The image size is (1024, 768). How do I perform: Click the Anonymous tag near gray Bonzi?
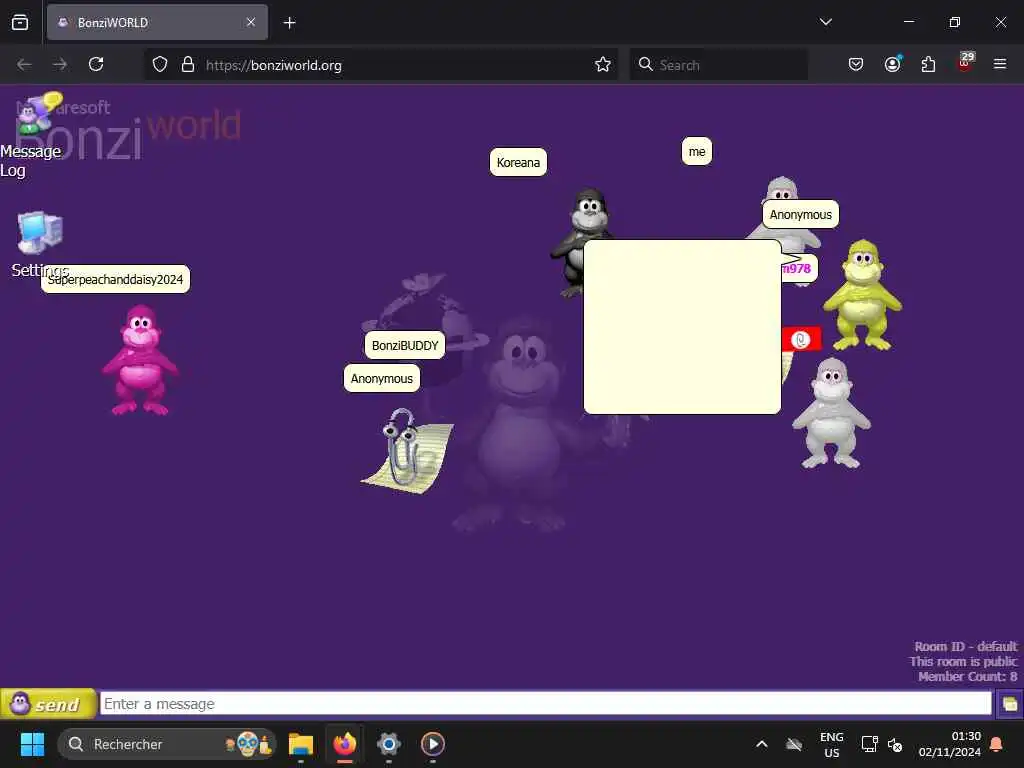point(801,214)
